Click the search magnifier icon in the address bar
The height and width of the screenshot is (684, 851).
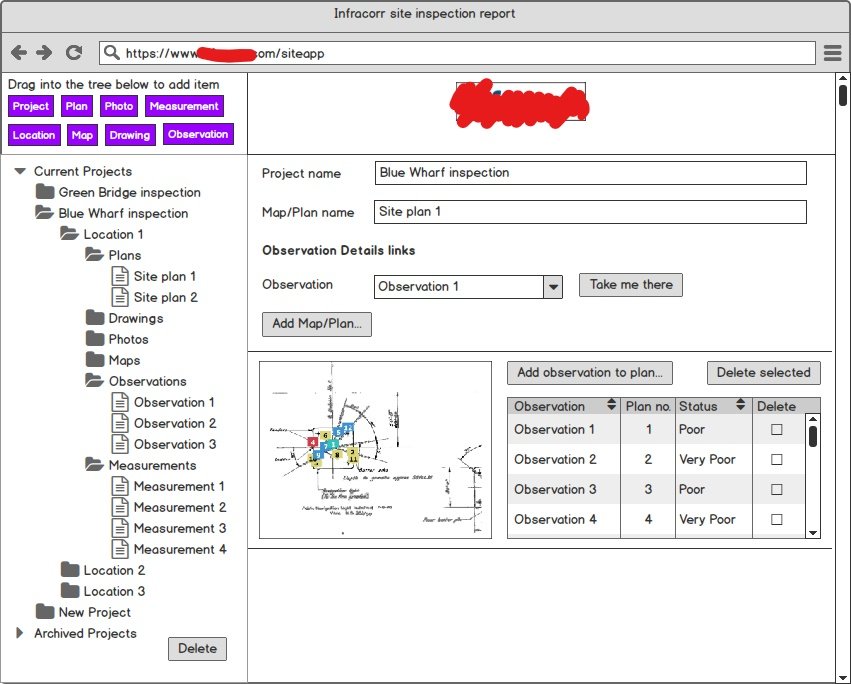pyautogui.click(x=111, y=53)
